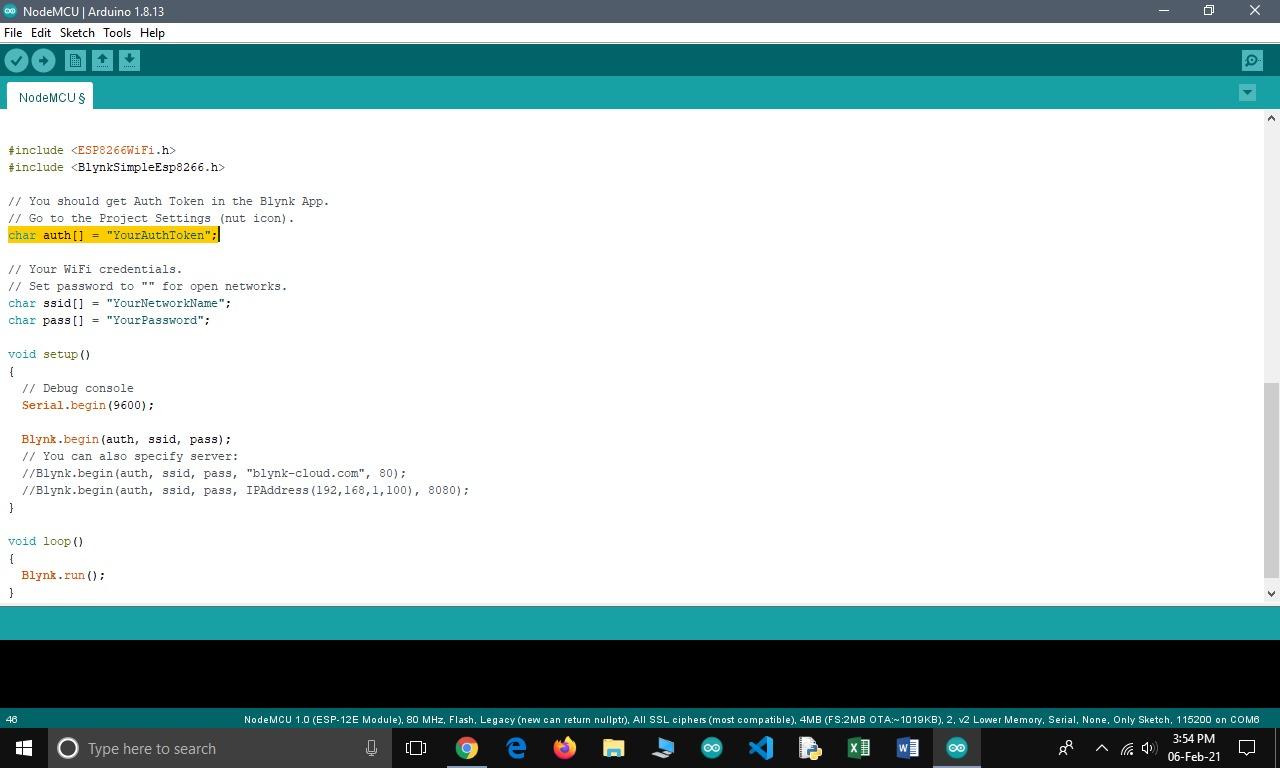Click the line number 46 in status bar
Viewport: 1280px width, 768px height.
click(12, 719)
